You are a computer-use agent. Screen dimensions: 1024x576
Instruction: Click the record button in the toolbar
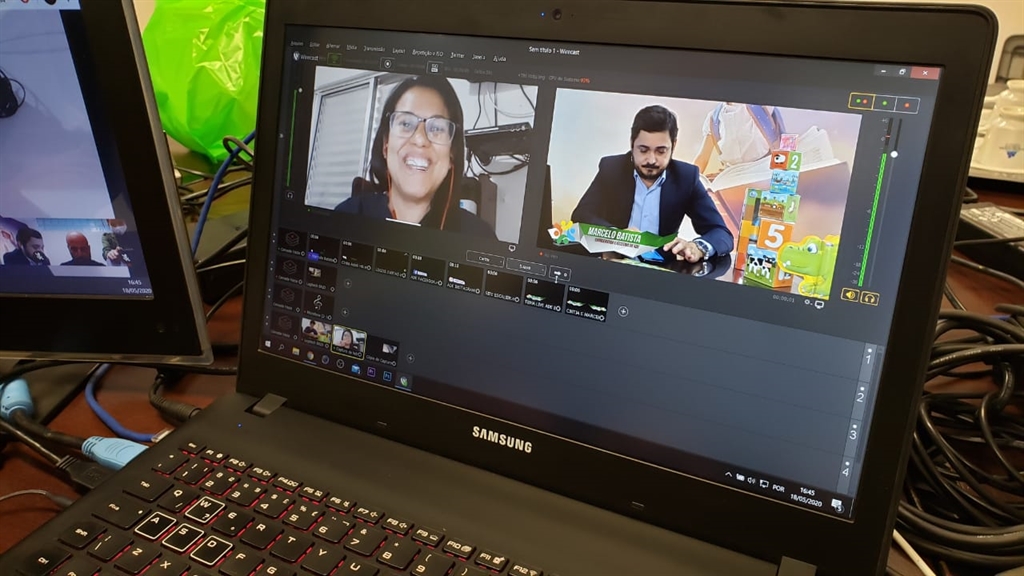pyautogui.click(x=387, y=63)
